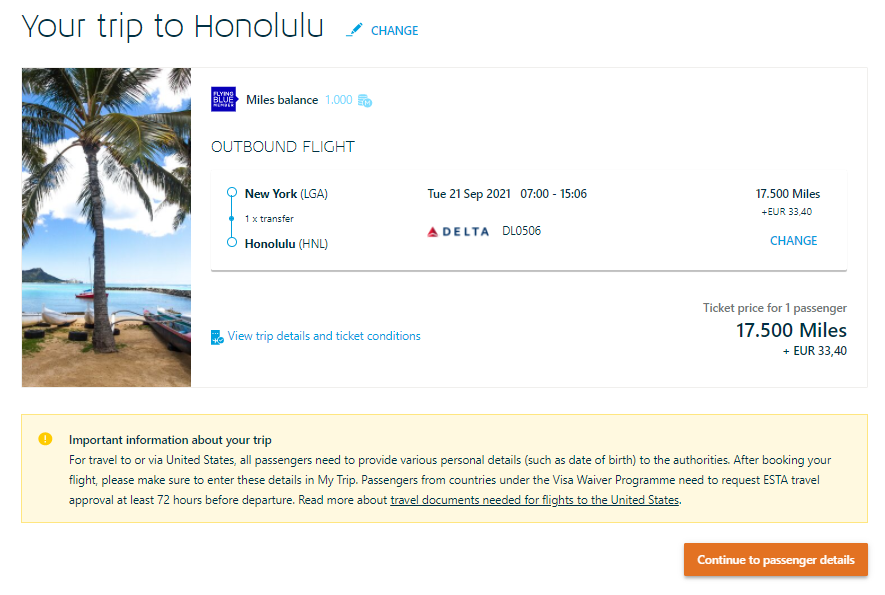Click the yellow warning icon in the notice box

pyautogui.click(x=45, y=438)
